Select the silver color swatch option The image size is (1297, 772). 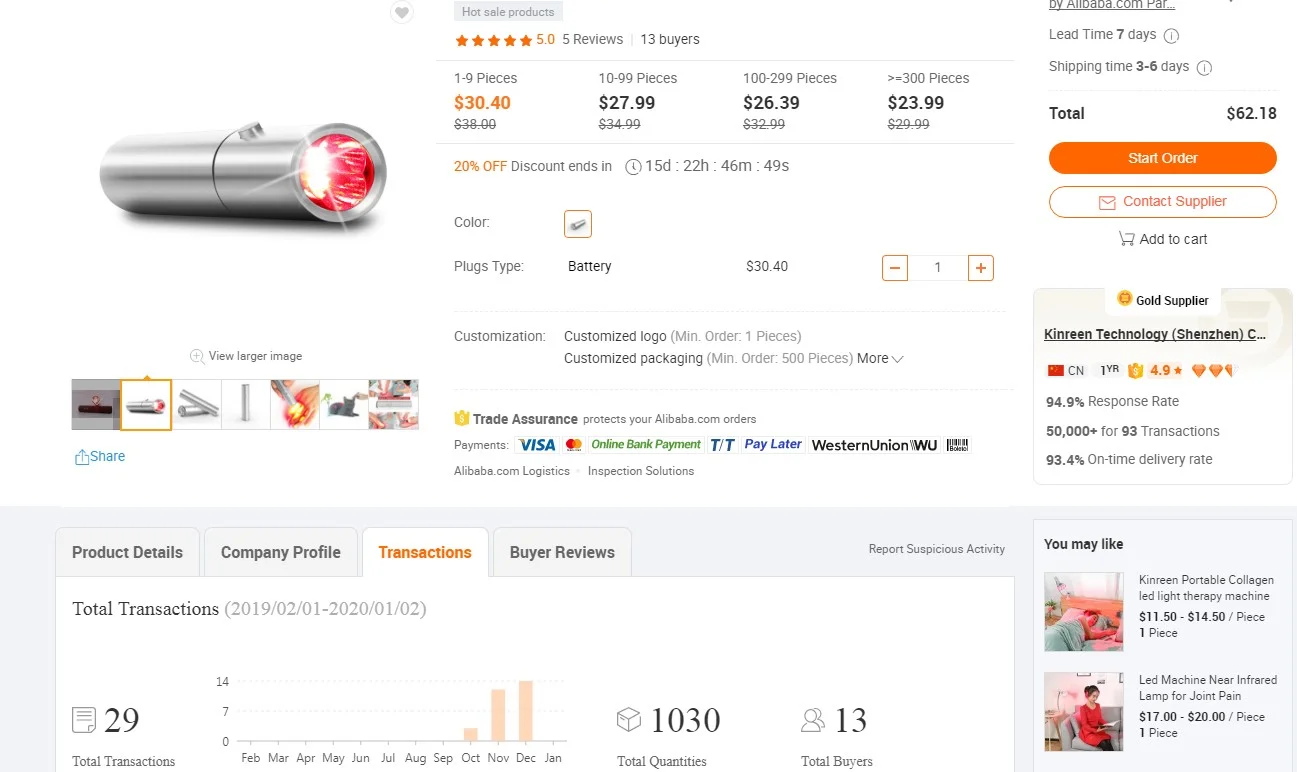(578, 224)
